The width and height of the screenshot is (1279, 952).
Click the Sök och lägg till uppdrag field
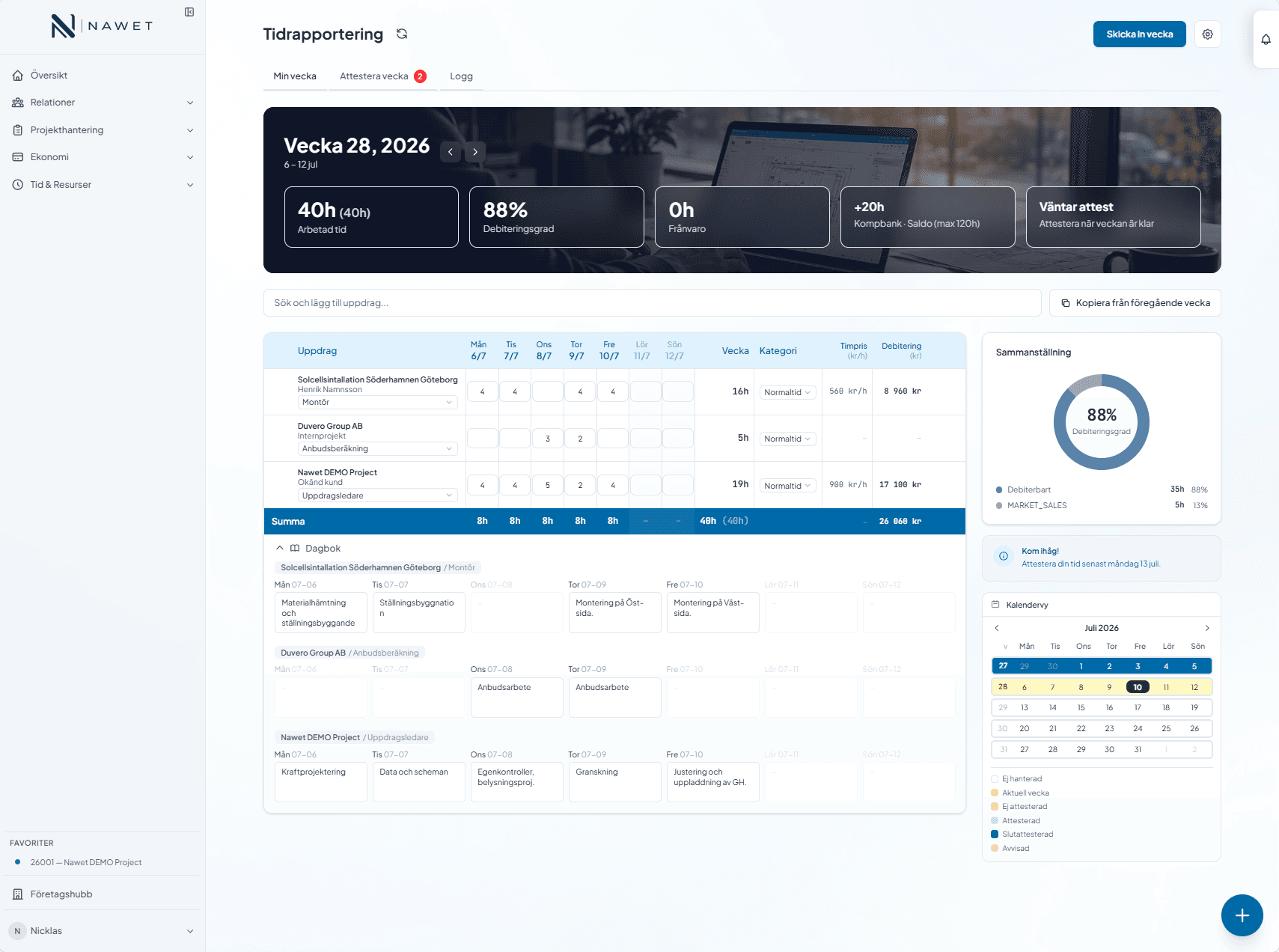(653, 303)
